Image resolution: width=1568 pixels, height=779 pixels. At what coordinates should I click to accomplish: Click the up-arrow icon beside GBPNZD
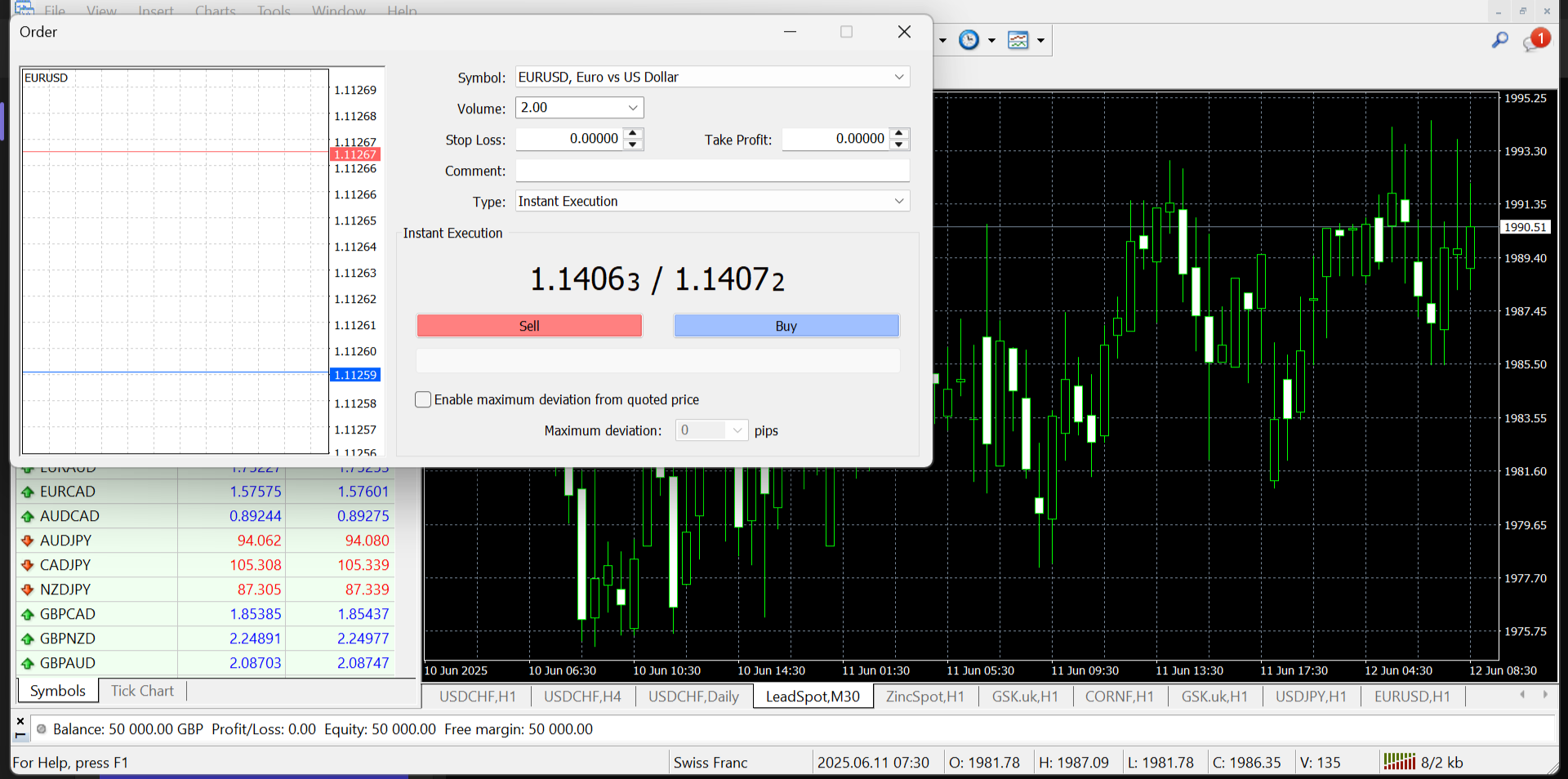pyautogui.click(x=28, y=639)
